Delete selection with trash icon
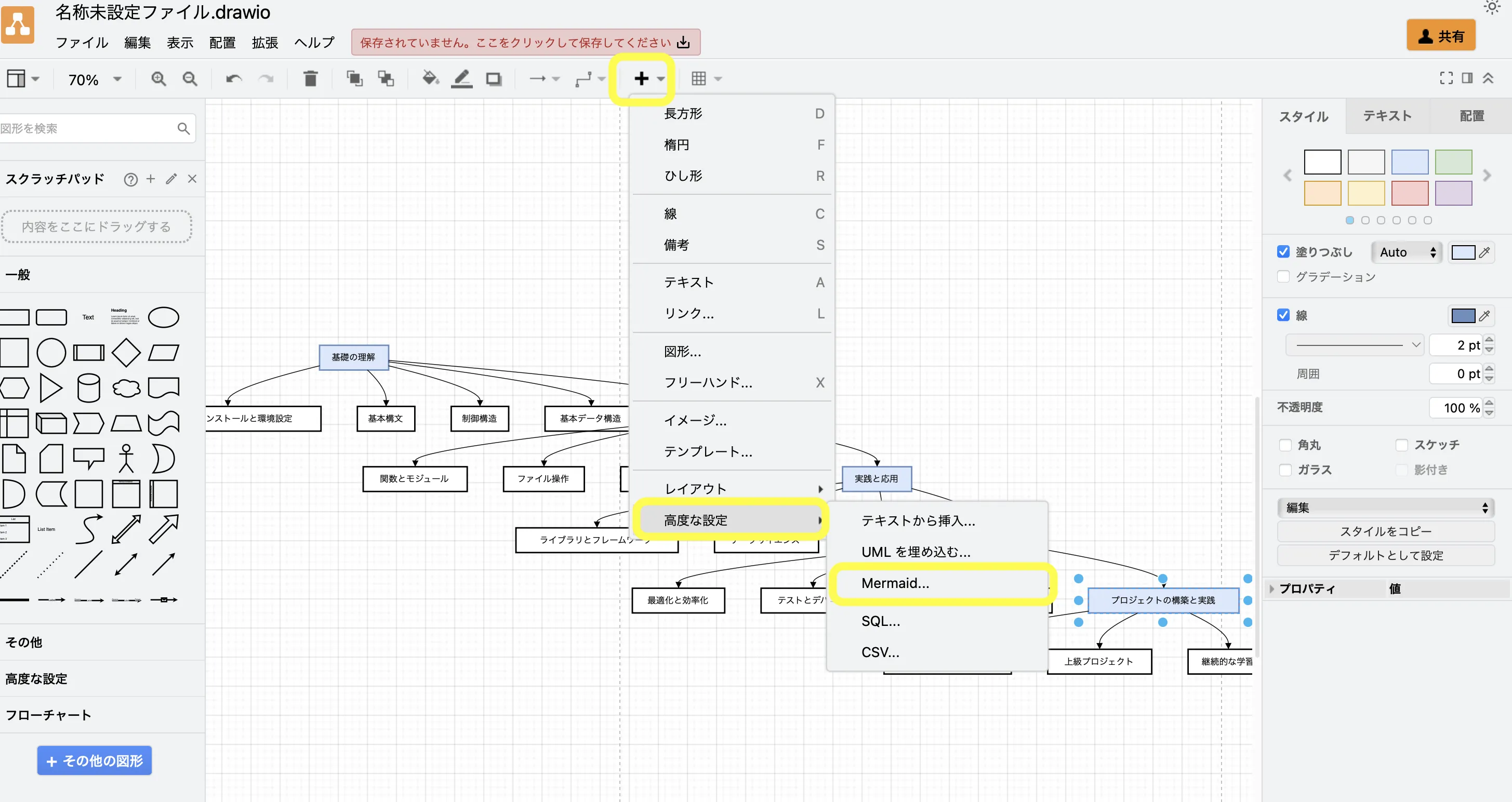 (x=311, y=78)
